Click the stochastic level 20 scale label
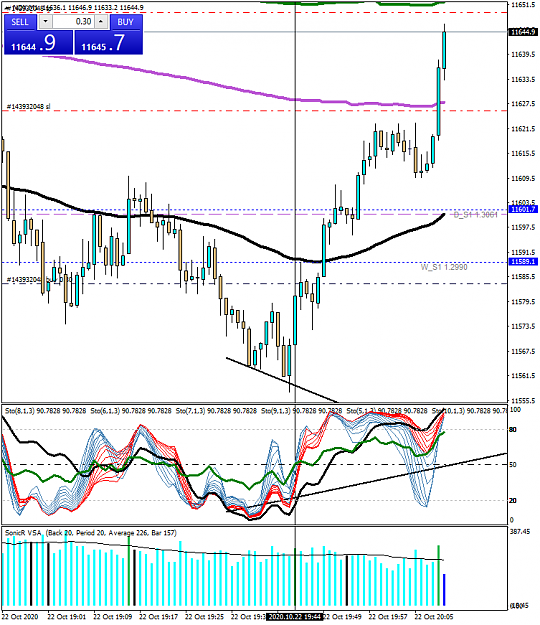Viewport: 540px width, 625px height. tap(513, 501)
